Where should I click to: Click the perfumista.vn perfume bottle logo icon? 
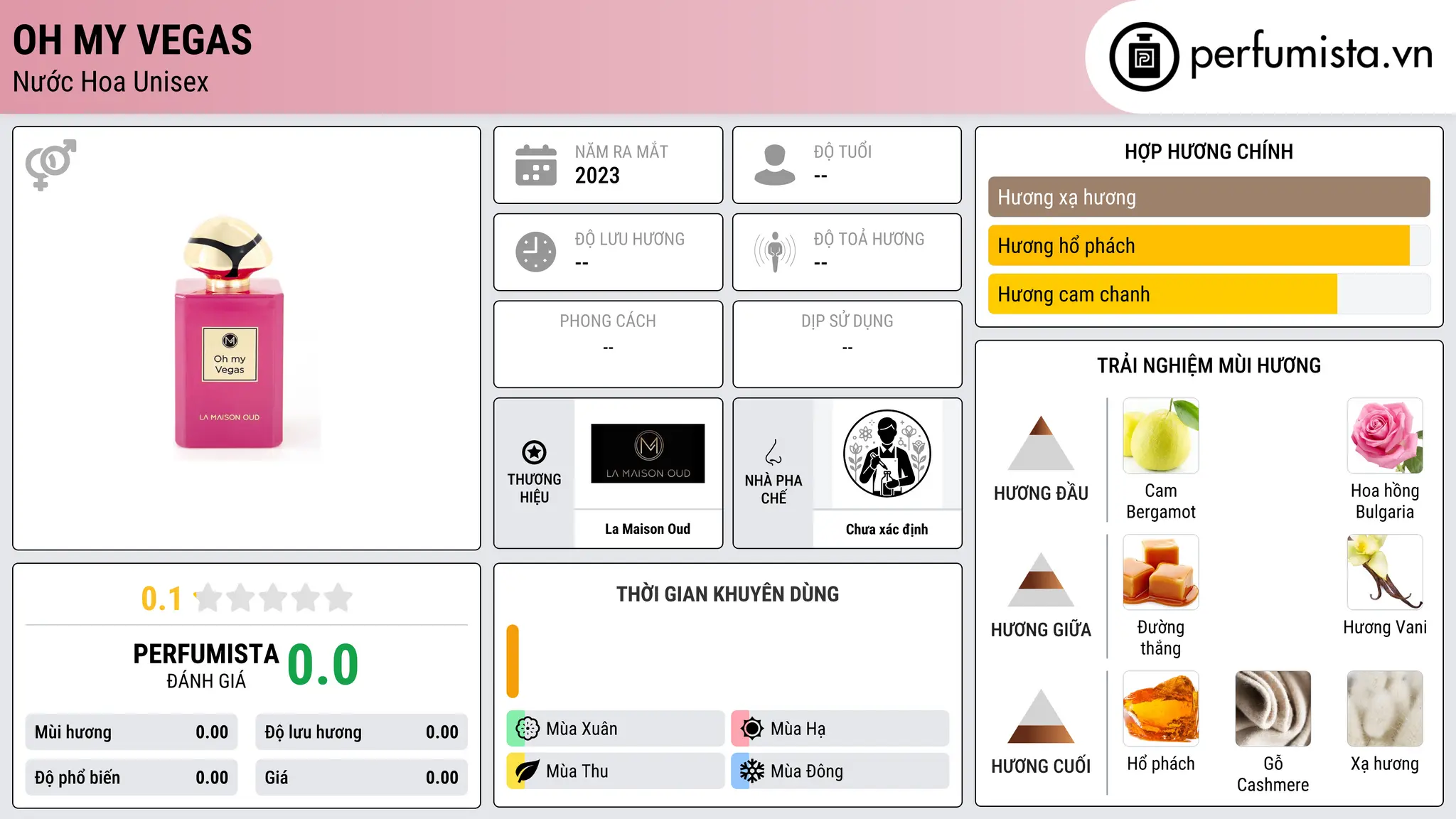tap(1144, 57)
